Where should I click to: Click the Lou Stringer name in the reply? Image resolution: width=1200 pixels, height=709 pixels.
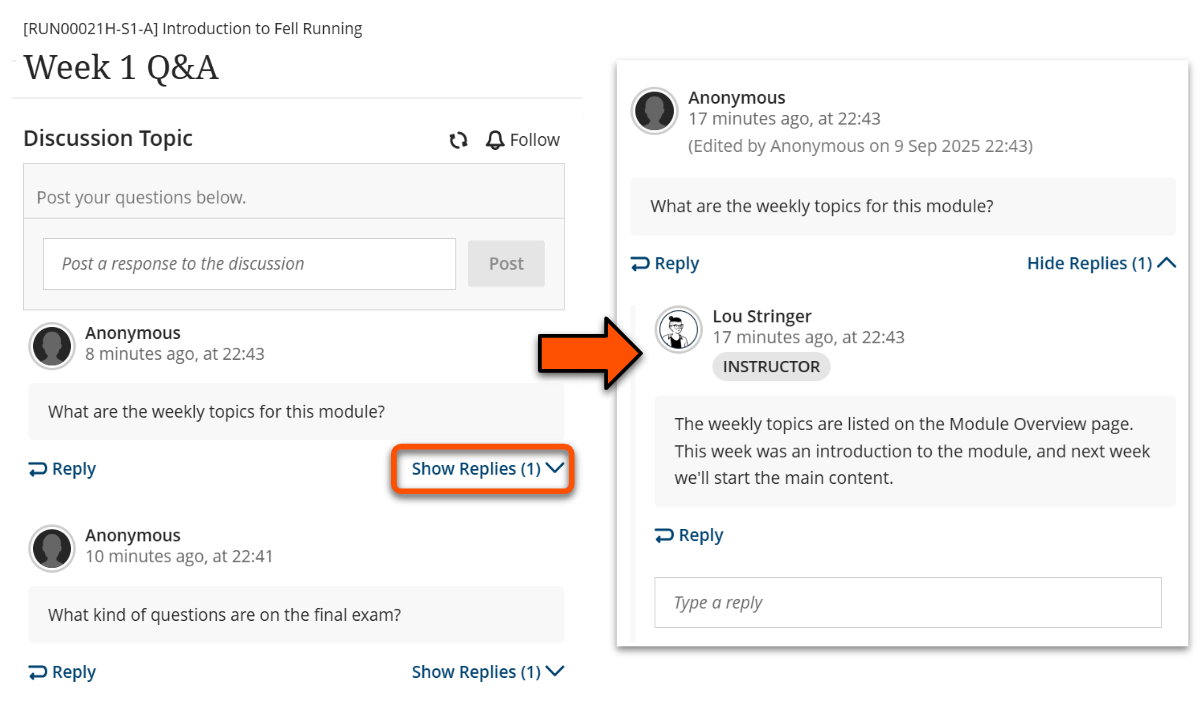762,316
